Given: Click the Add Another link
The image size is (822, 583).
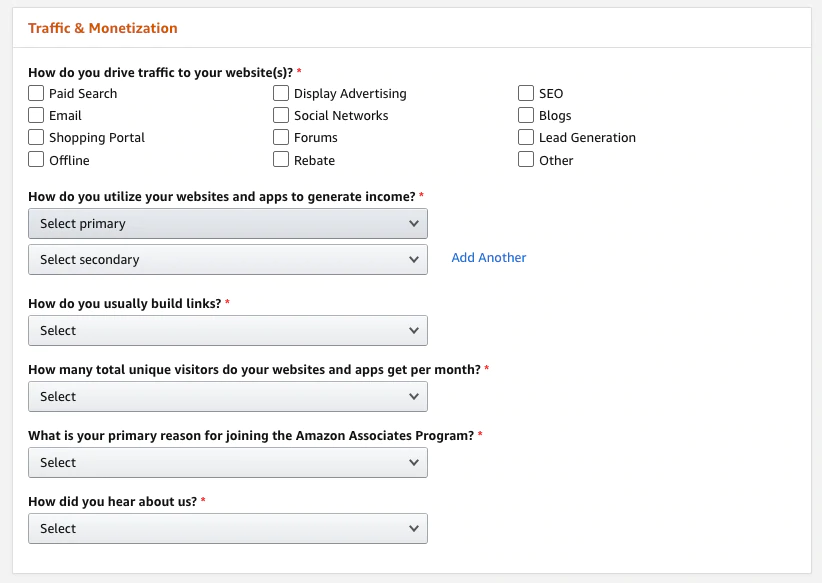Looking at the screenshot, I should click(x=488, y=258).
